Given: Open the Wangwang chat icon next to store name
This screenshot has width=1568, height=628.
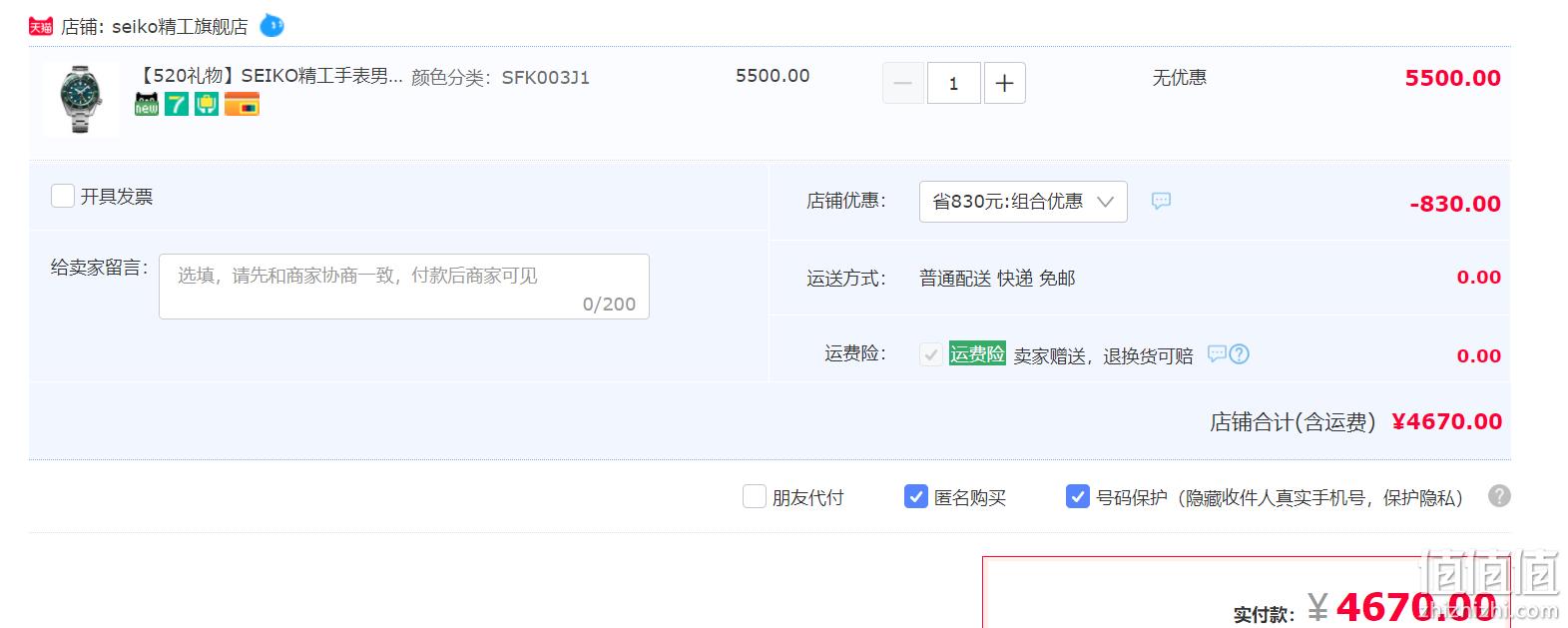Looking at the screenshot, I should [x=271, y=26].
